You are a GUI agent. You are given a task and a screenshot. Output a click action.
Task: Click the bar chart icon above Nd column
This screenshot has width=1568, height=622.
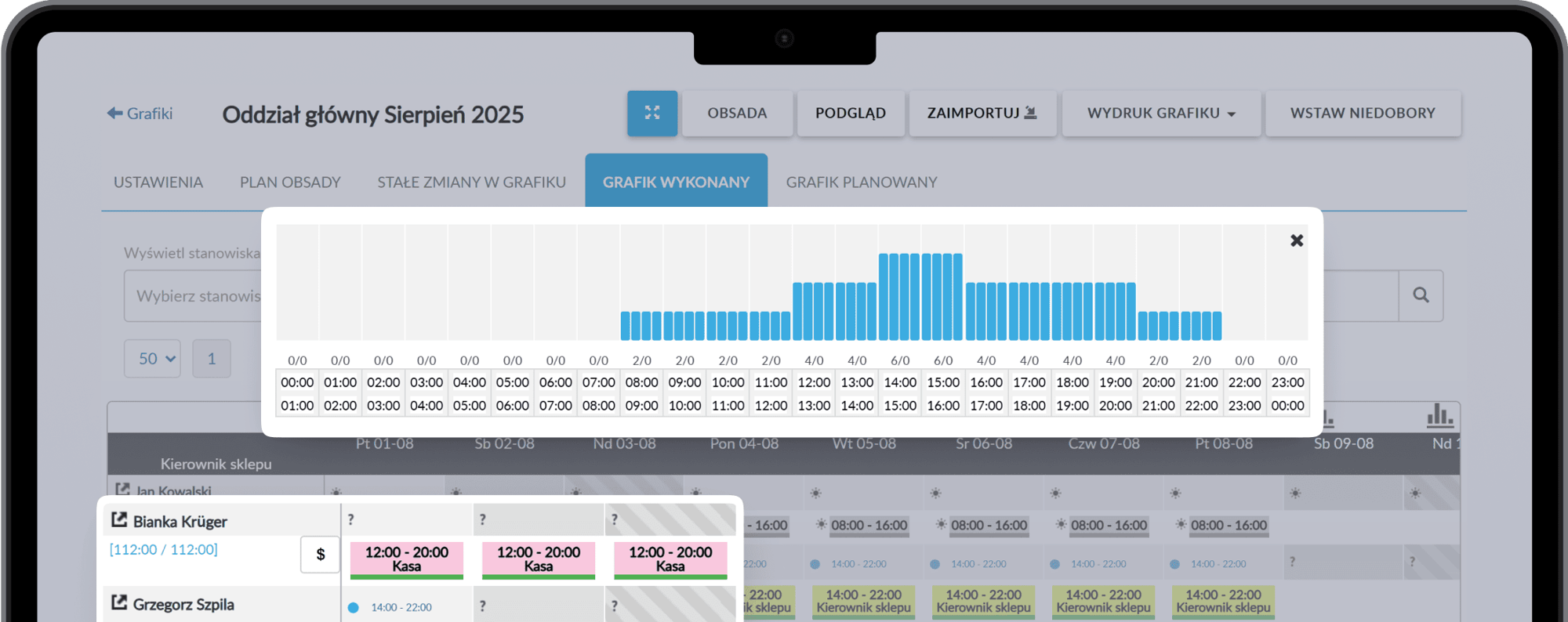coord(1440,416)
